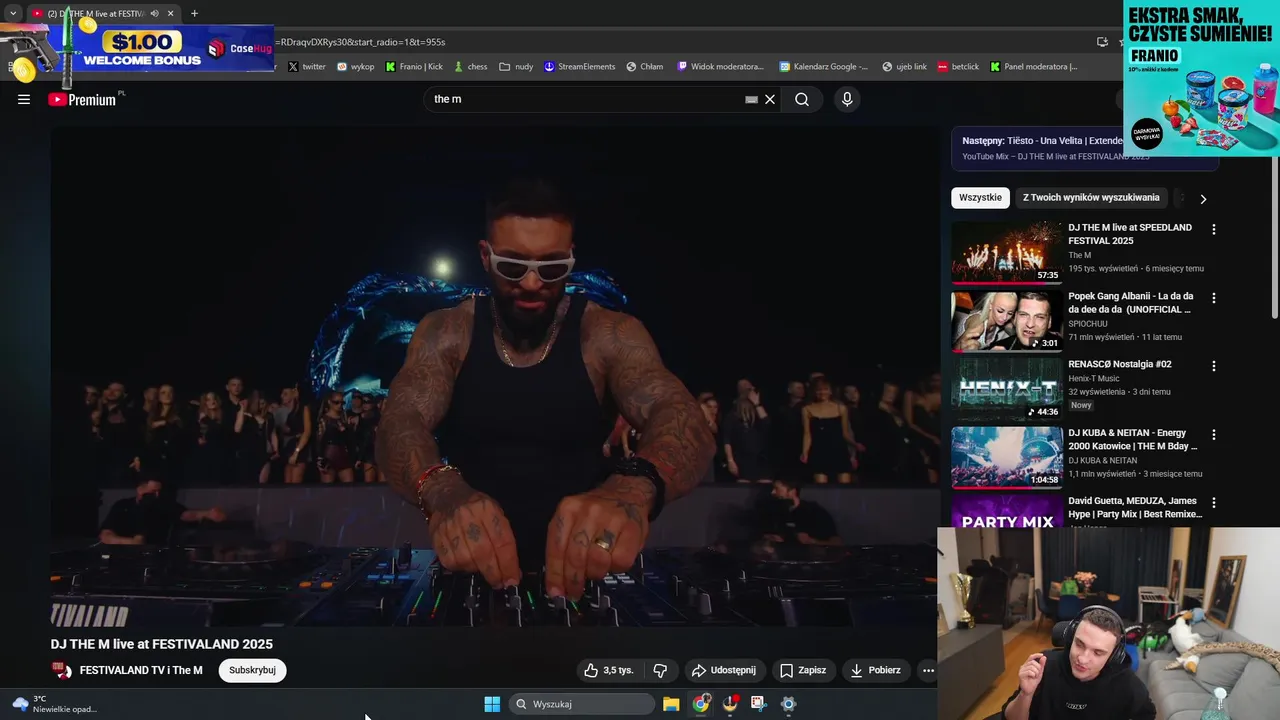Open more actions three-dot menu under video
The height and width of the screenshot is (720, 1280).
tap(928, 670)
